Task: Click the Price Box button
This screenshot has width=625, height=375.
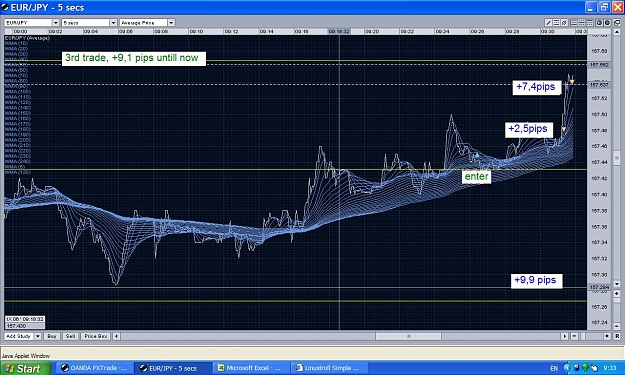Action: tap(96, 336)
